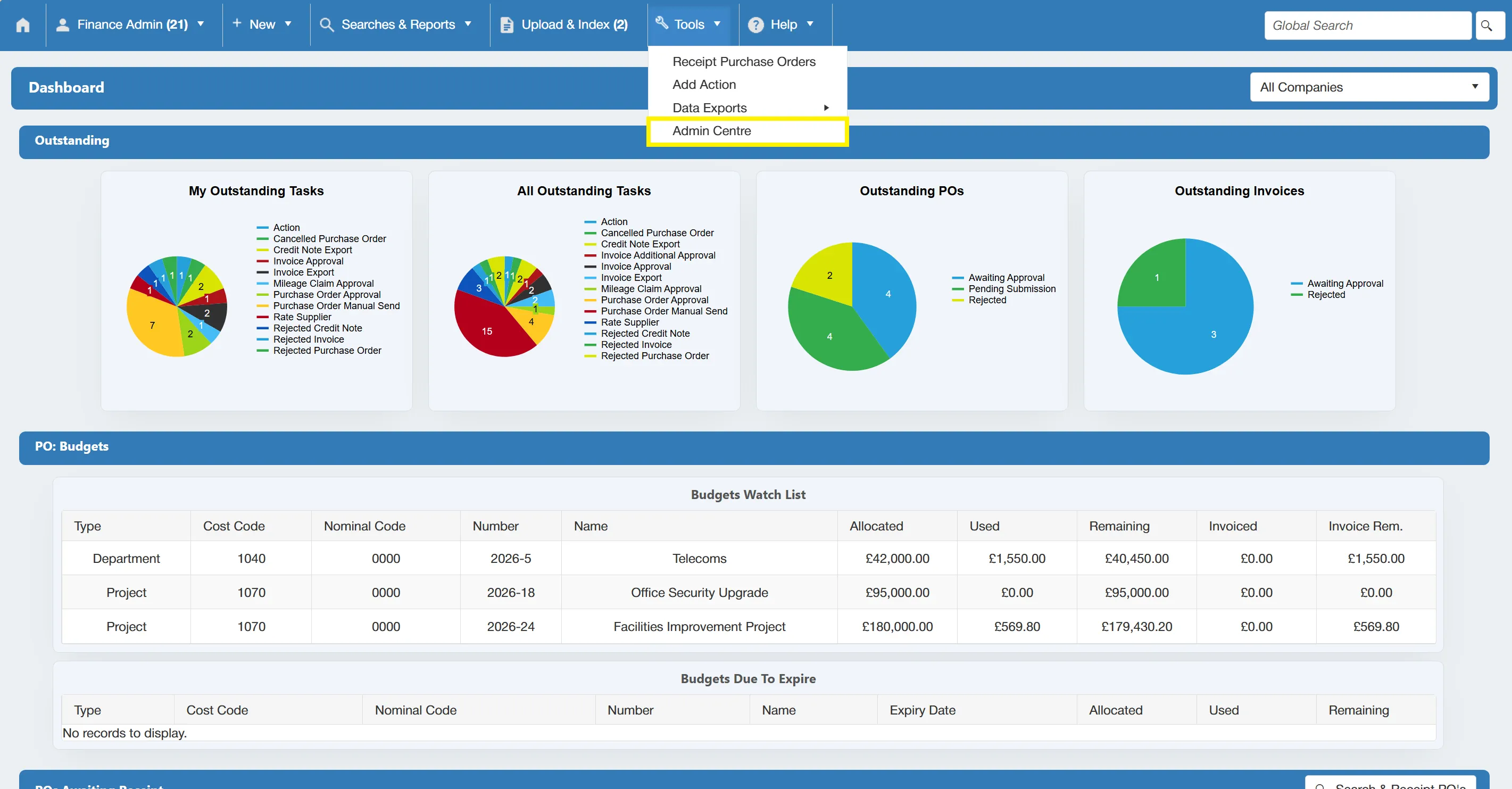Expand the Data Exports submenu arrow
Image resolution: width=1512 pixels, height=789 pixels.
[826, 107]
